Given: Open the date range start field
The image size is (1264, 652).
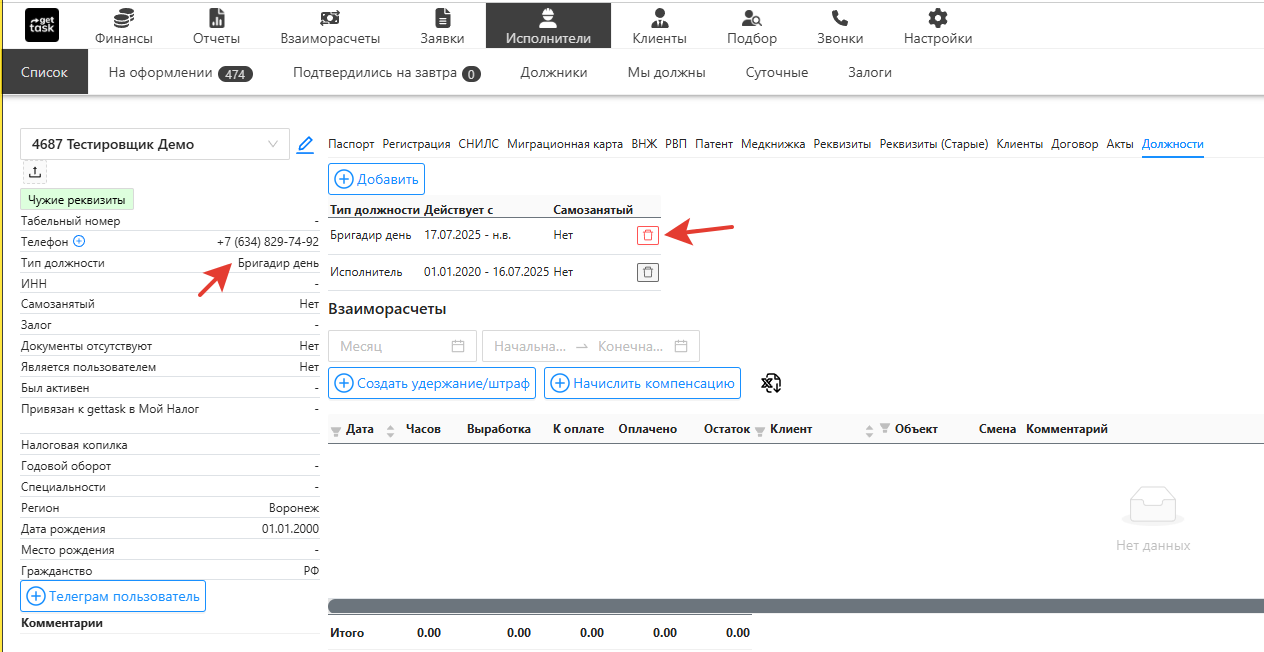Looking at the screenshot, I should tap(530, 346).
